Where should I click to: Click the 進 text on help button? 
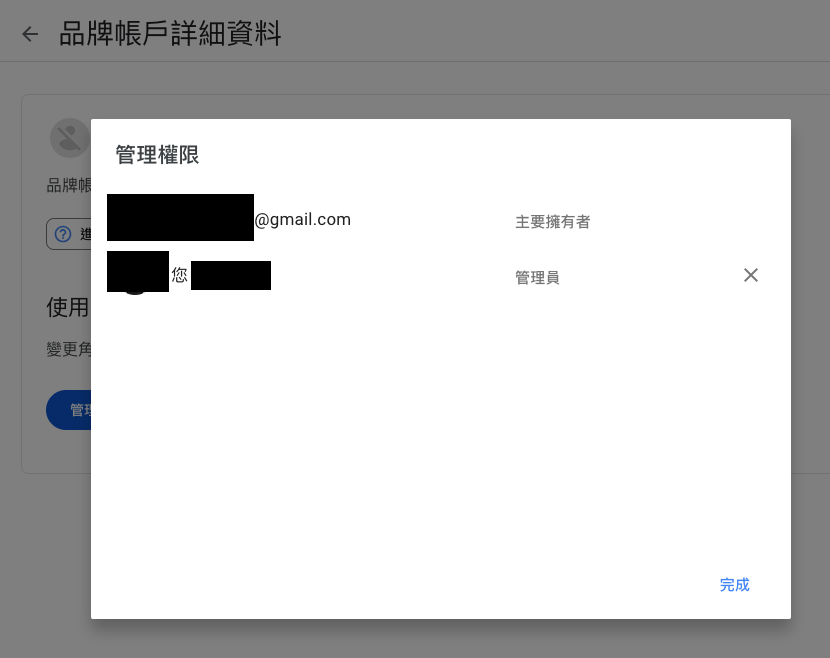click(x=85, y=234)
